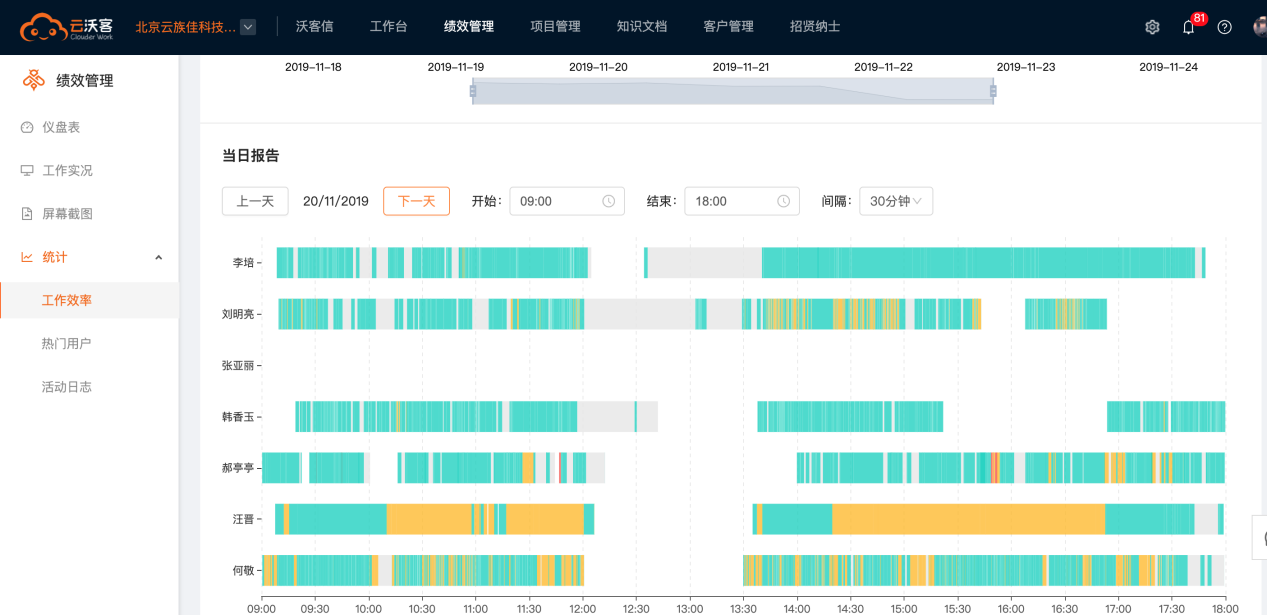Image resolution: width=1267 pixels, height=615 pixels.
Task: Open 工作实况 from the sidebar
Action: pos(66,170)
